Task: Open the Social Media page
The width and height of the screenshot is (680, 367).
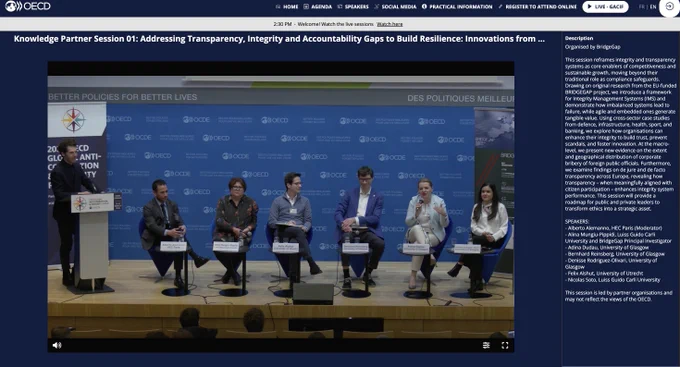Action: (x=395, y=7)
